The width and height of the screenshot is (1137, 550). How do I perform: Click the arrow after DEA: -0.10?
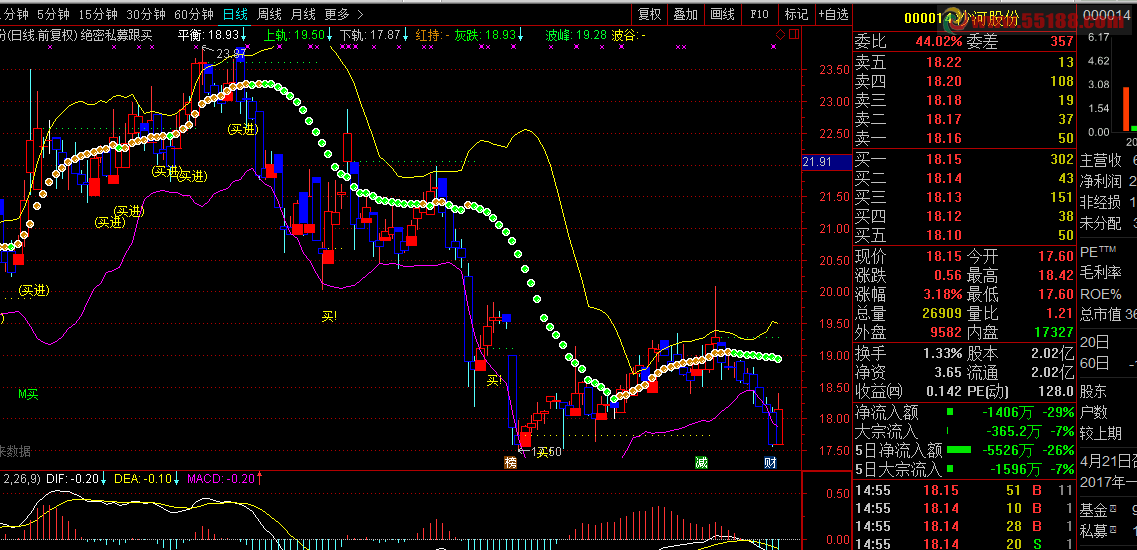pyautogui.click(x=177, y=478)
